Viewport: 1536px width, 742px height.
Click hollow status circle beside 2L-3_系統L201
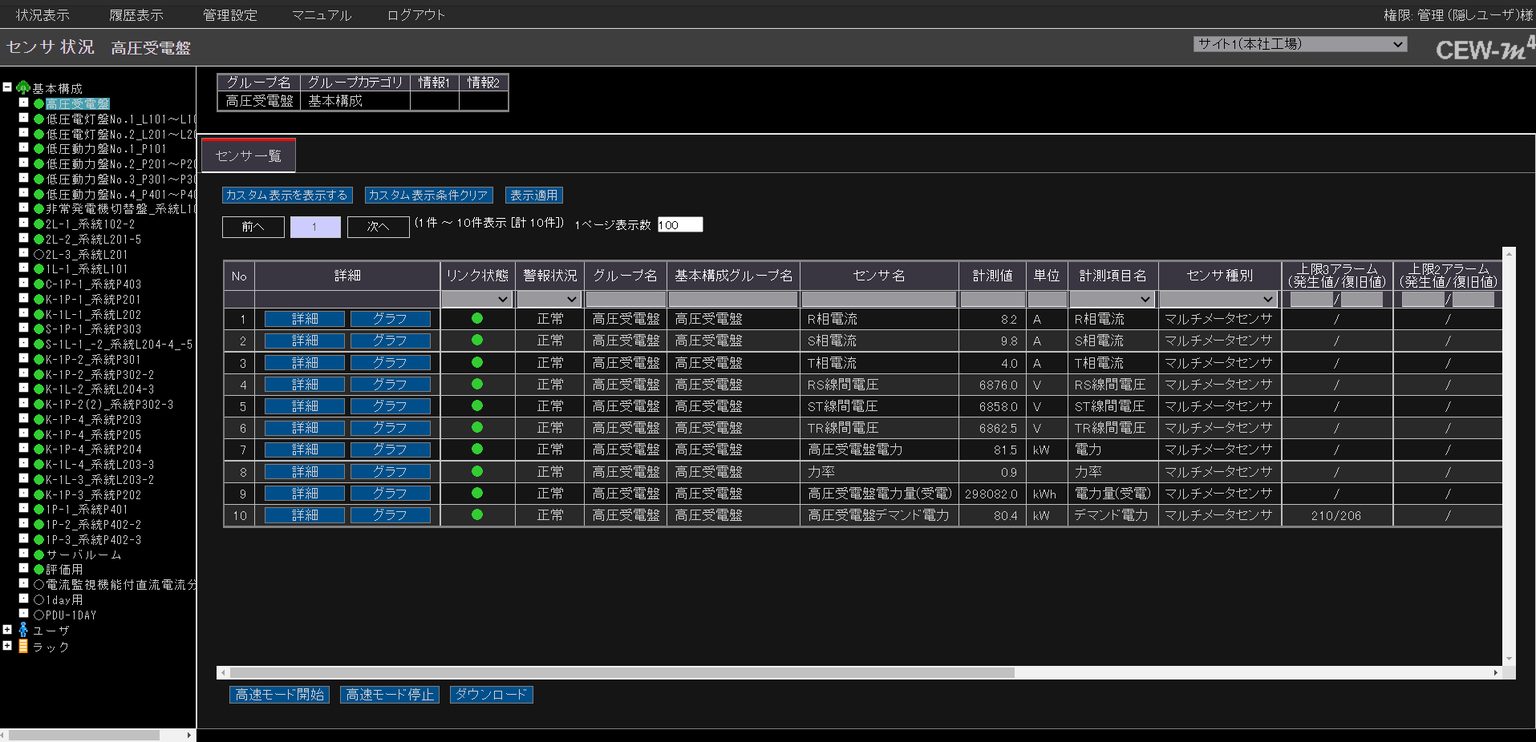(x=38, y=254)
